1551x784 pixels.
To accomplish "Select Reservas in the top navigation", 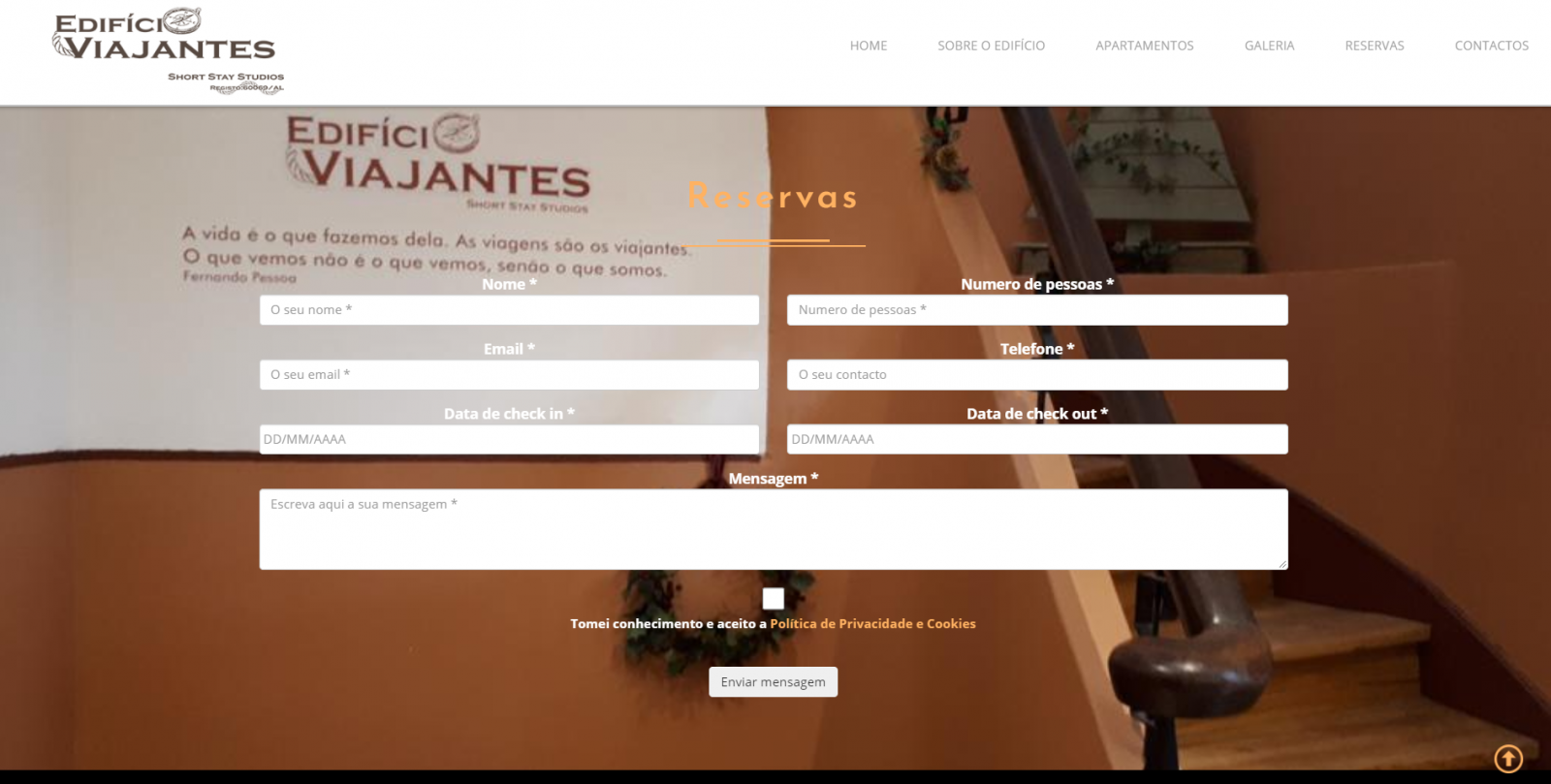I will coord(1374,46).
